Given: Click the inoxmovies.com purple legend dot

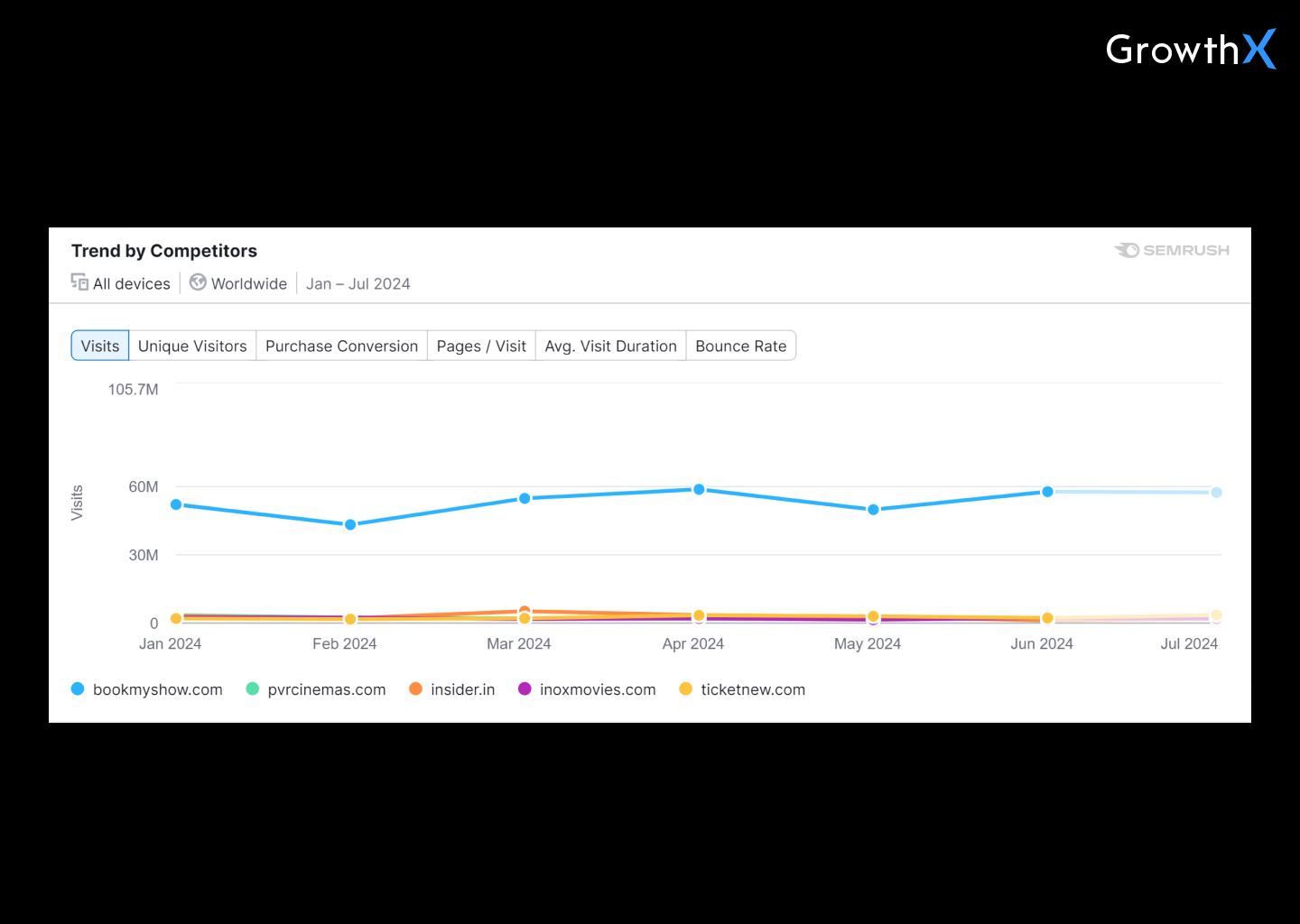Looking at the screenshot, I should pos(525,689).
